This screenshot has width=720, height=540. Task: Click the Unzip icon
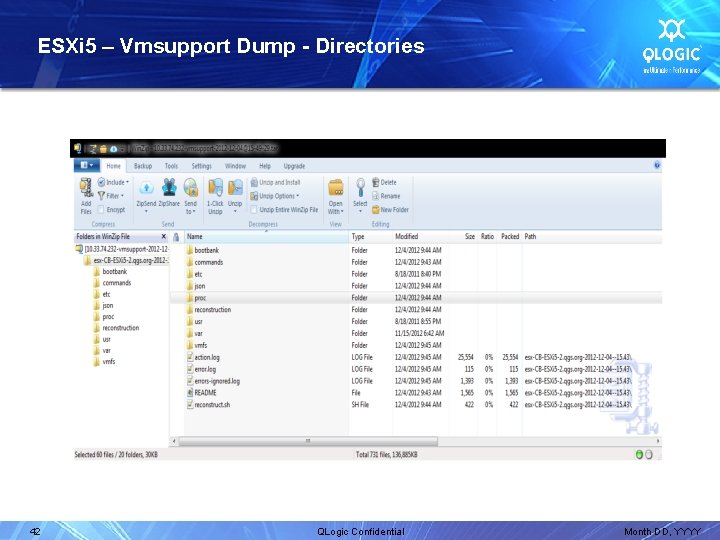235,188
